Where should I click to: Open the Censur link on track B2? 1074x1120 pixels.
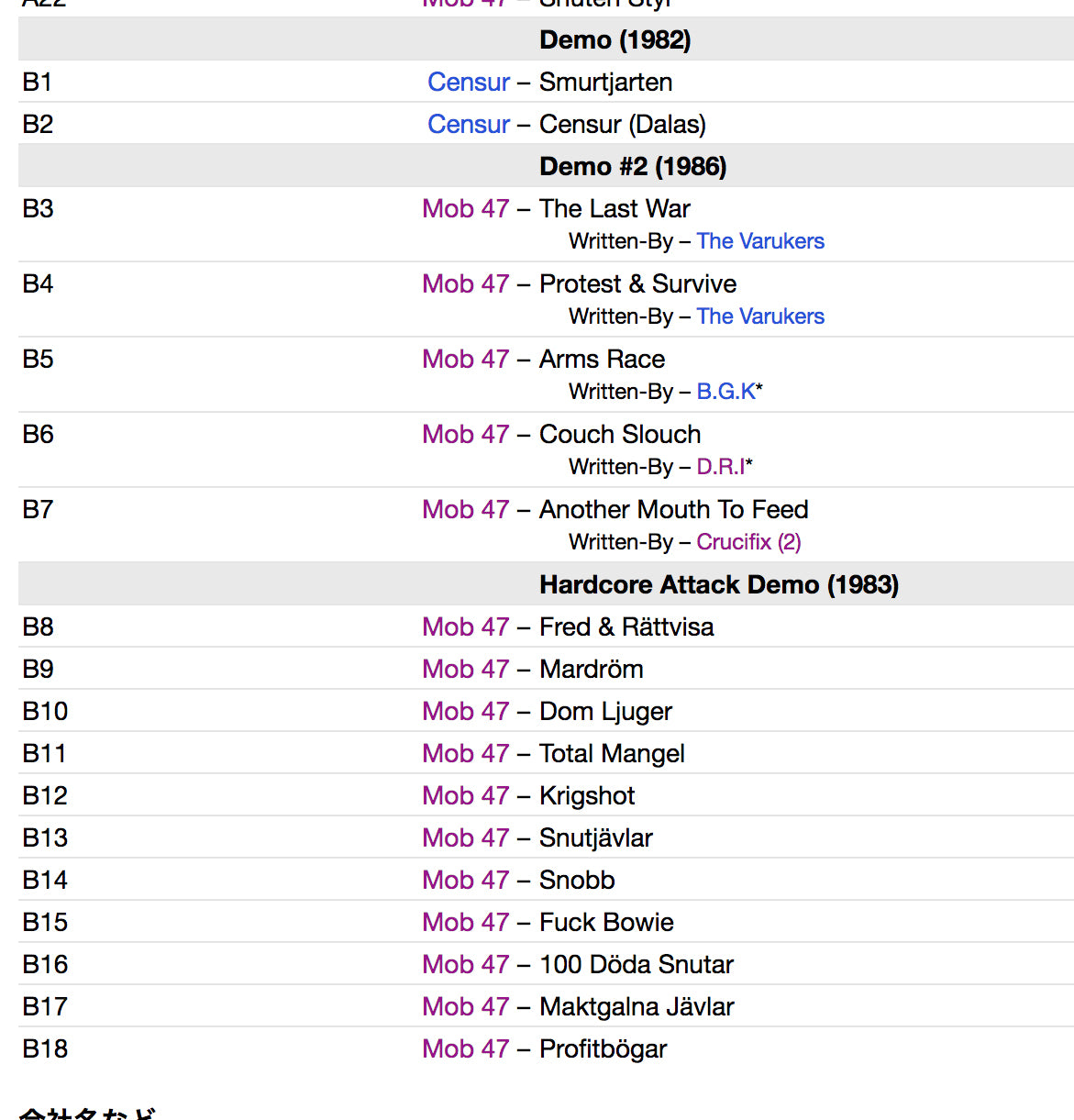pyautogui.click(x=468, y=125)
